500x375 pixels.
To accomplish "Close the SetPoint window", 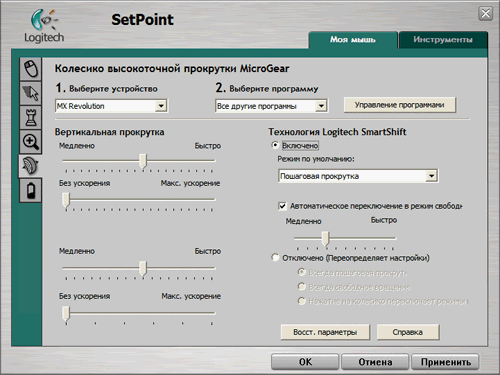I will tap(486, 14).
